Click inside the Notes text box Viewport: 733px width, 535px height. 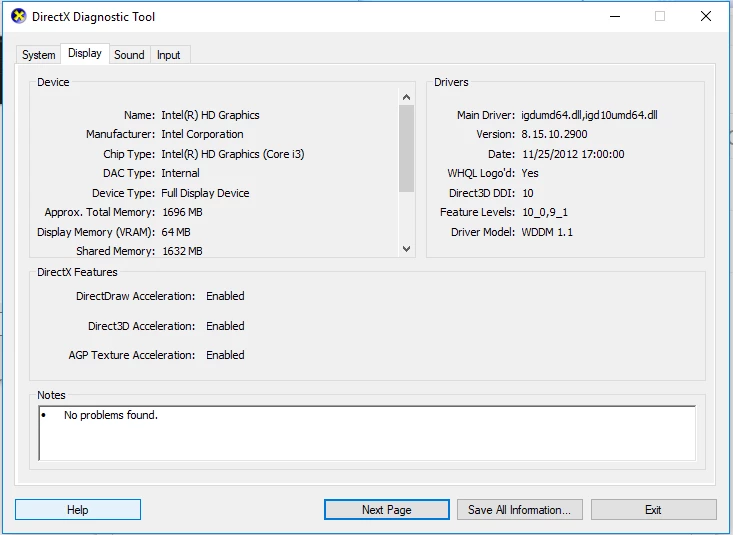pos(367,433)
